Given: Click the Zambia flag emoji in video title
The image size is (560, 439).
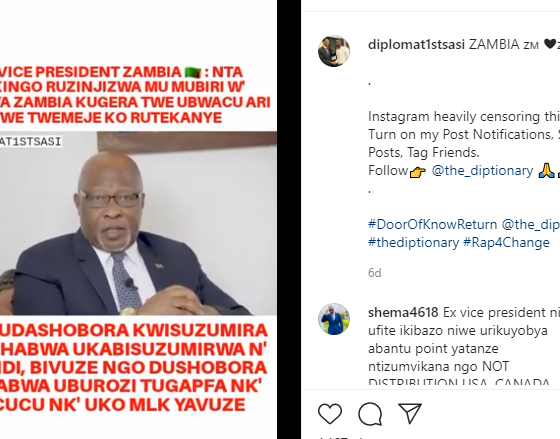Looking at the screenshot, I should pos(193,73).
